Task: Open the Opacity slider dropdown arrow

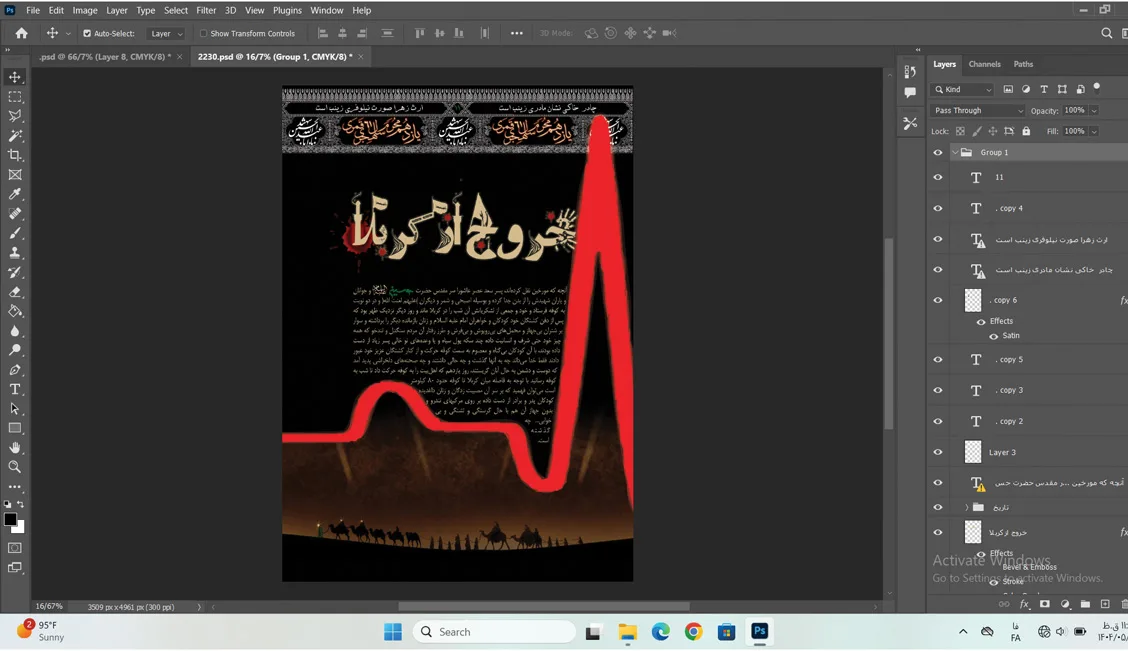Action: [1094, 111]
